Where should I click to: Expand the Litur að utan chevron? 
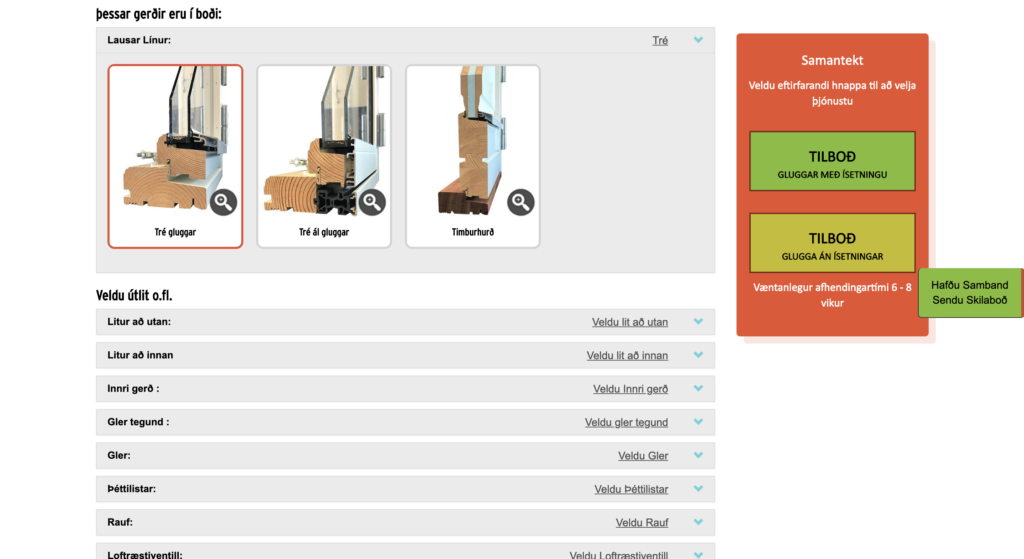coord(698,322)
